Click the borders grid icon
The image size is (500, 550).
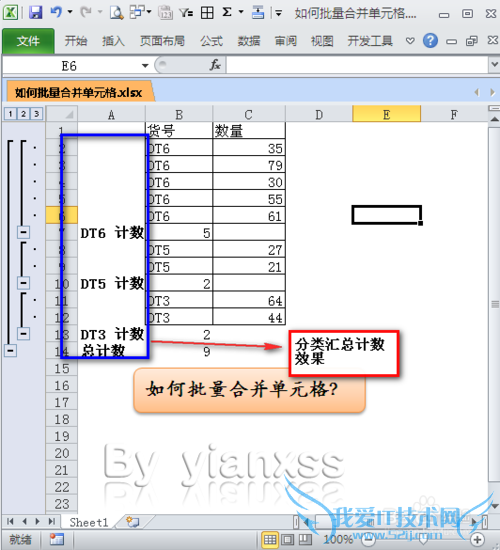tap(207, 13)
